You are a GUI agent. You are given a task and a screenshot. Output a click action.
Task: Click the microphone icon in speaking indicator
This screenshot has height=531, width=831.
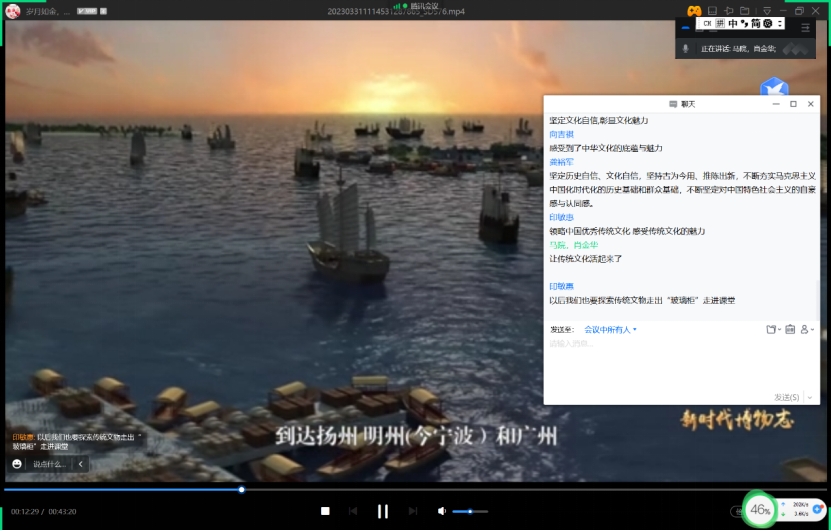(685, 49)
